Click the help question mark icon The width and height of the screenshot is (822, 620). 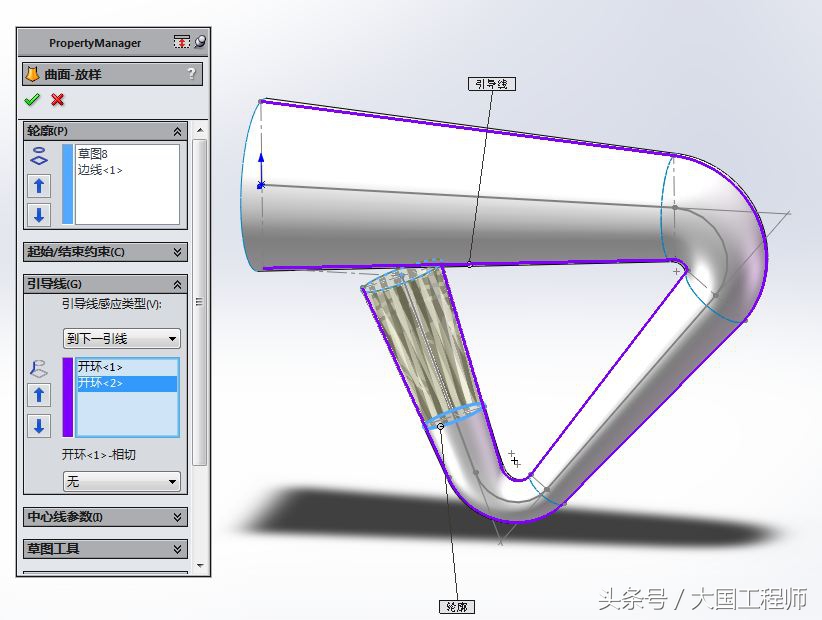click(x=192, y=73)
